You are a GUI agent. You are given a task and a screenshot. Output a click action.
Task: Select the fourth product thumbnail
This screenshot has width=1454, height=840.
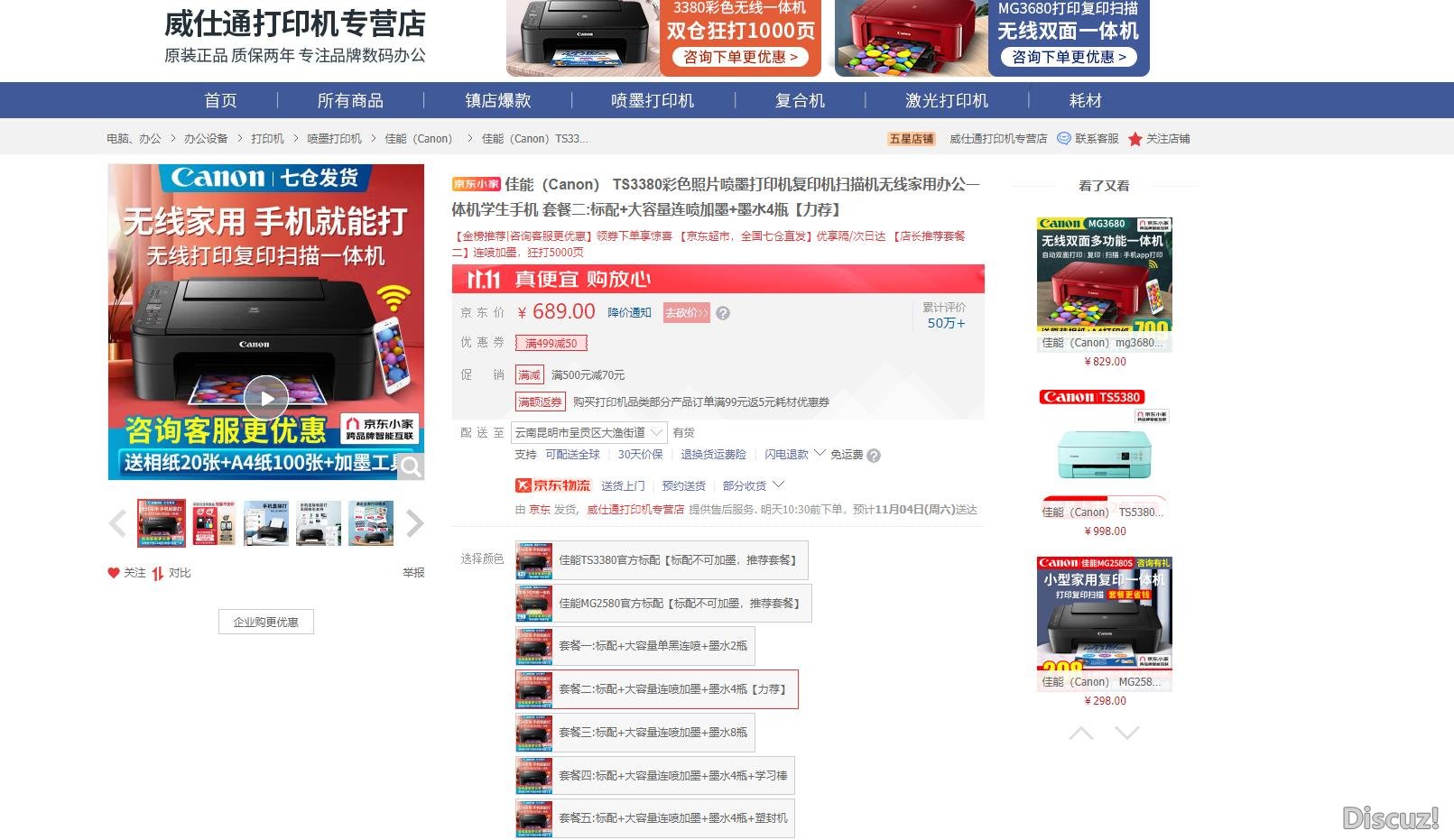point(319,523)
